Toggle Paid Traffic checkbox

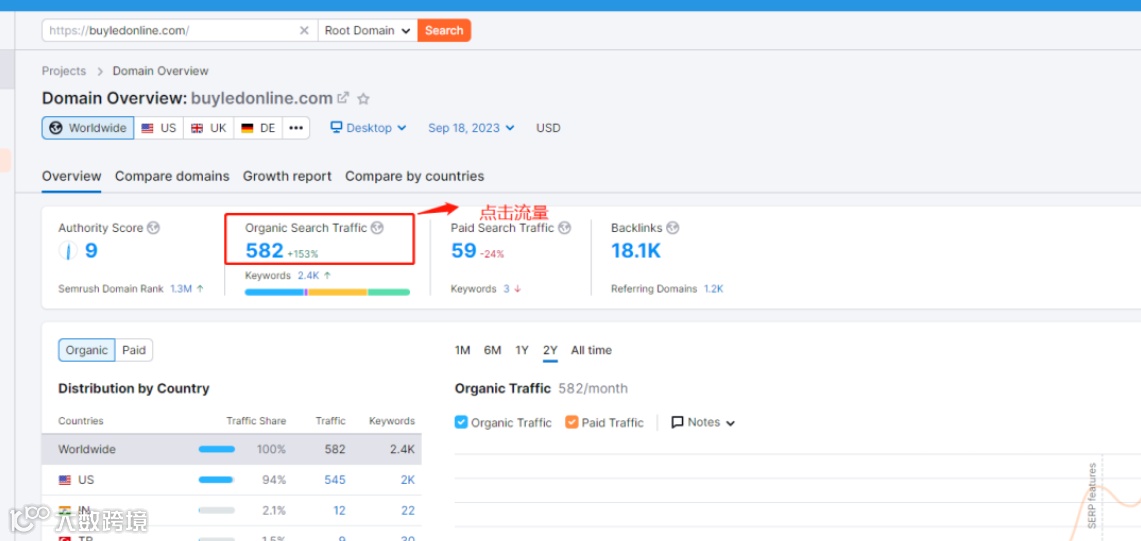[571, 422]
